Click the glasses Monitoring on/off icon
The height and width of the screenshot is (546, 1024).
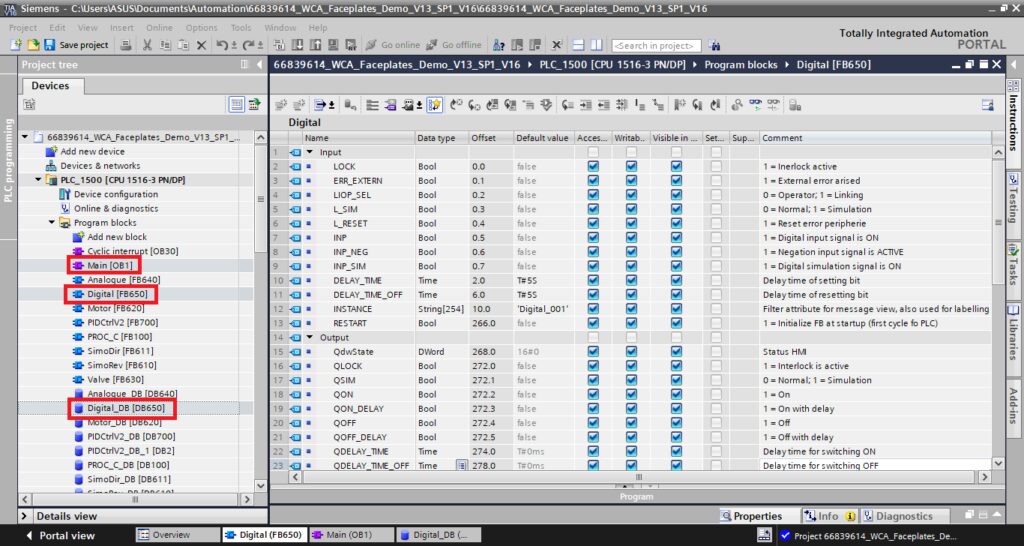coord(756,104)
